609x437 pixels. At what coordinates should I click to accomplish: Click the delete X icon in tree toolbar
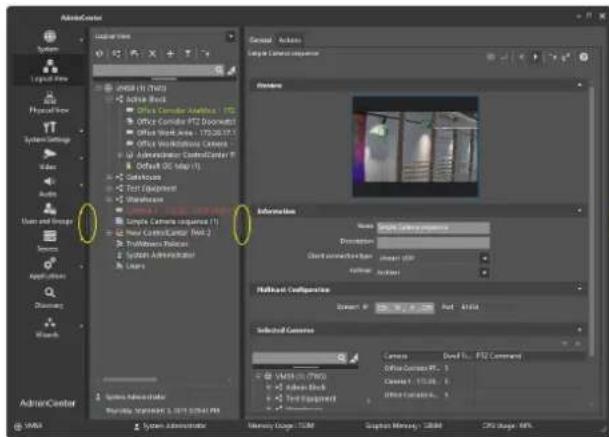[152, 54]
